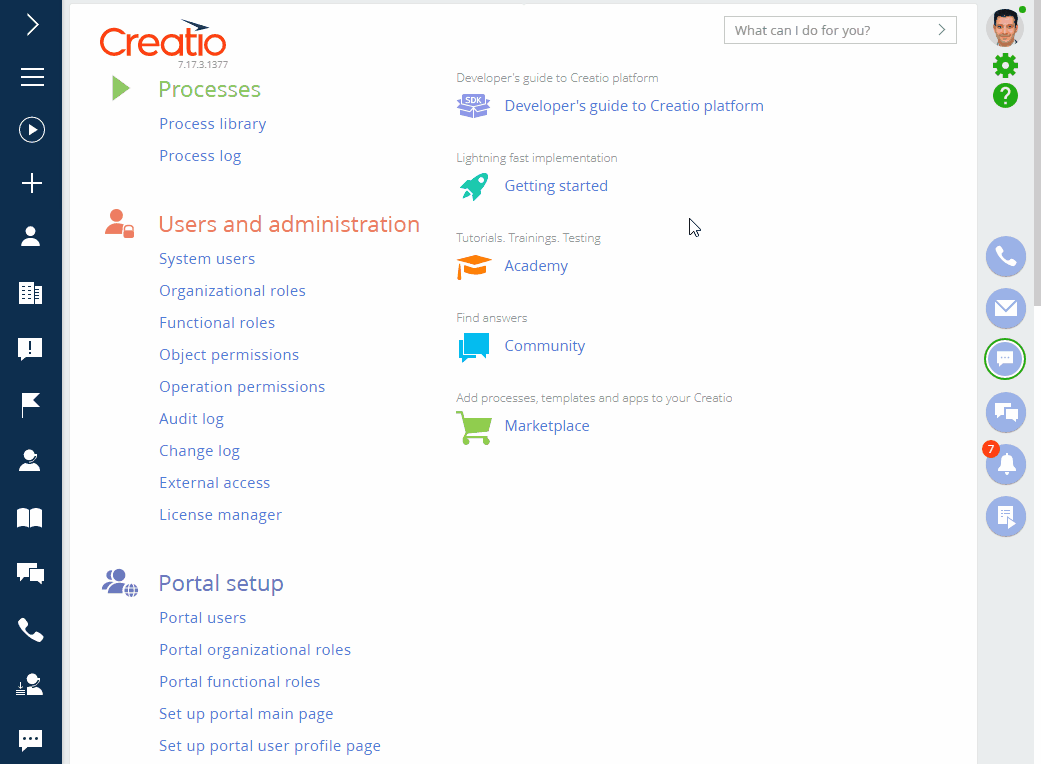This screenshot has width=1041, height=764.
Task: Open Process library link
Action: tap(212, 124)
